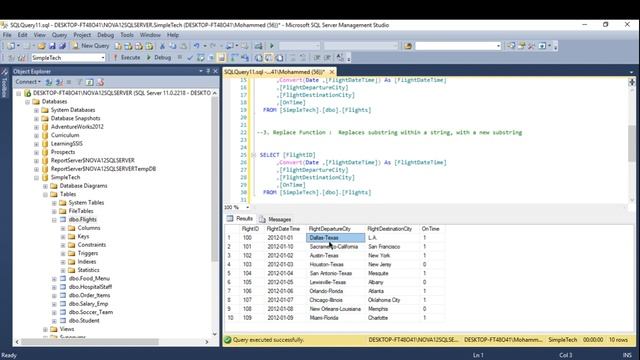Screen dimensions: 640x360
Task: Select the dbo.Student table
Action: pyautogui.click(x=84, y=321)
